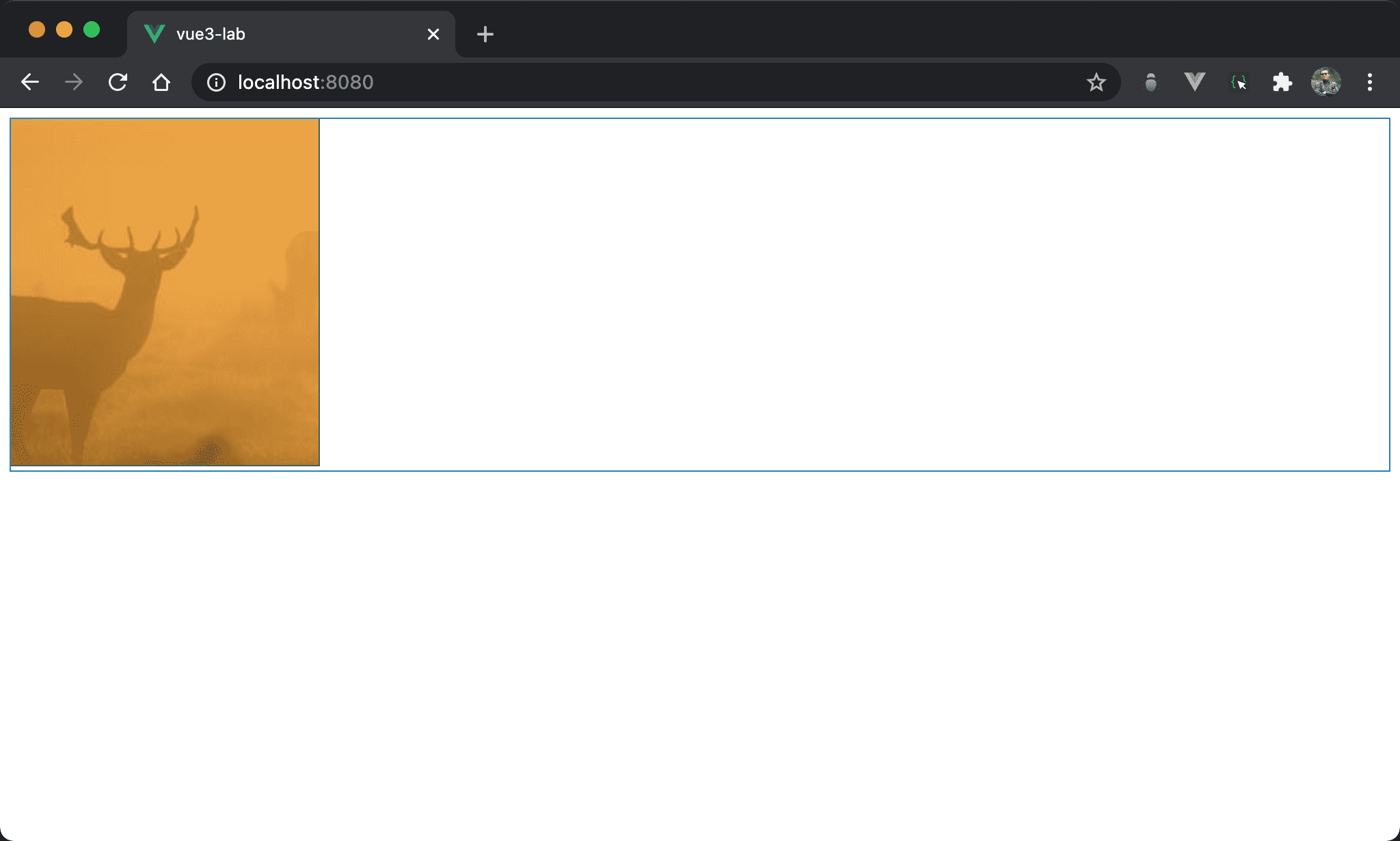Image resolution: width=1400 pixels, height=841 pixels.
Task: View site information for localhost
Action: click(x=216, y=82)
